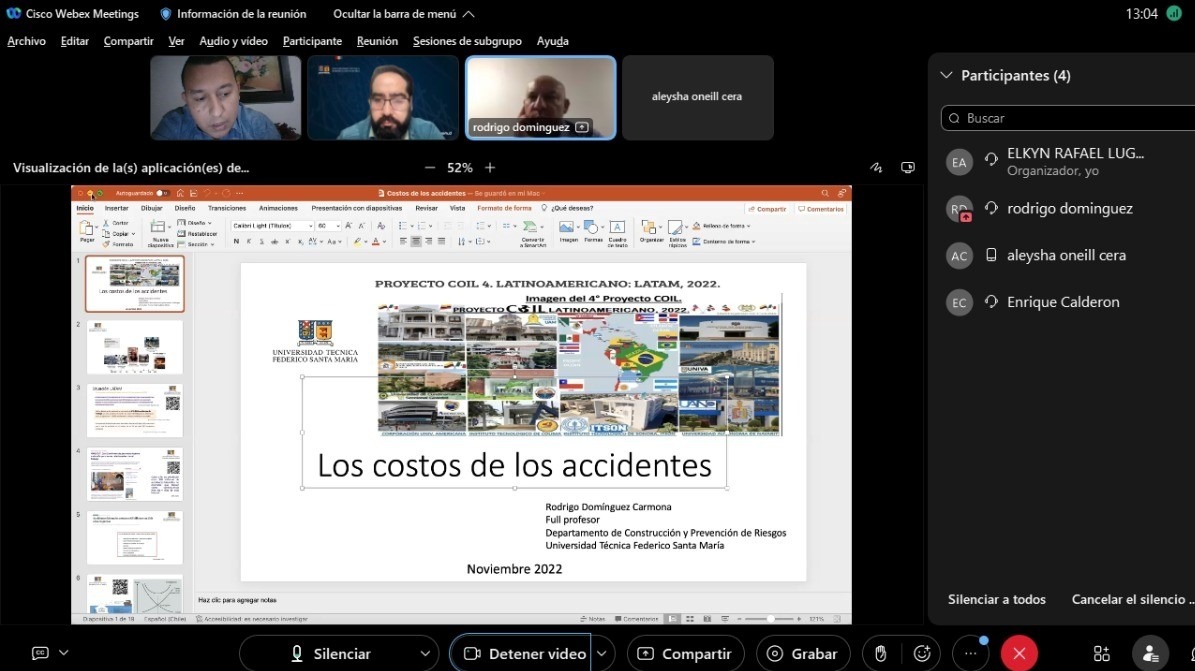Open the Archivo menu
Viewport: 1195px width, 671px height.
click(27, 41)
